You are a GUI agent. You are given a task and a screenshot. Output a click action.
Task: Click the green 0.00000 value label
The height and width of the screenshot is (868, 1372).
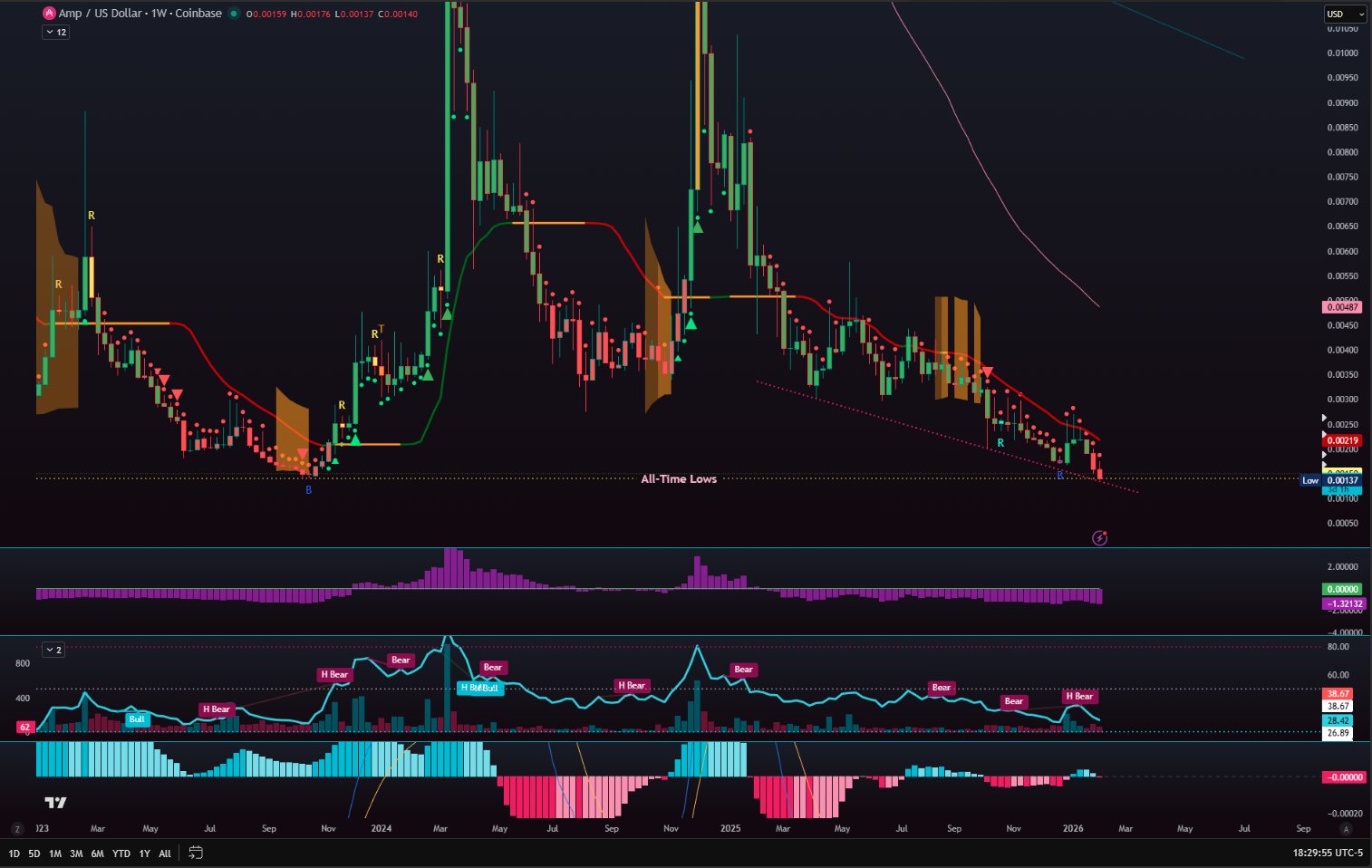click(1342, 589)
